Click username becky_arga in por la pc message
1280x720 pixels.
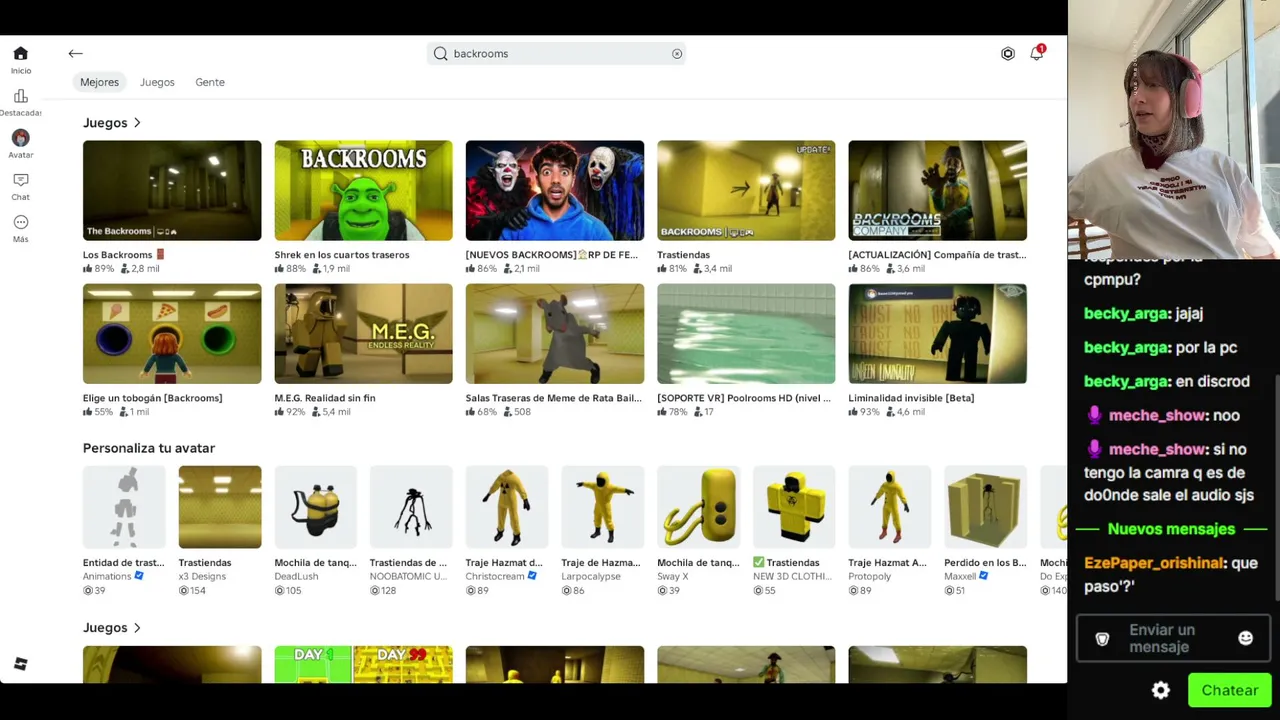[1126, 348]
